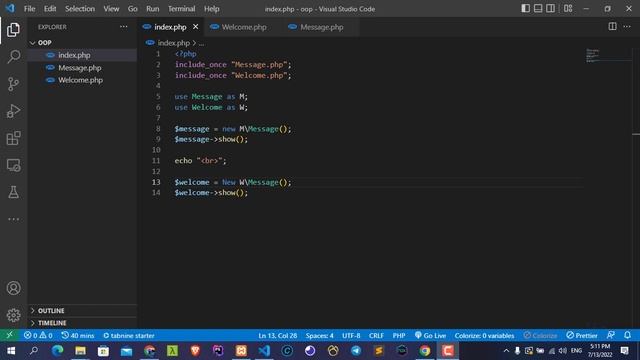
Task: Open Explorer views and more actions ellipsis
Action: pos(124,27)
